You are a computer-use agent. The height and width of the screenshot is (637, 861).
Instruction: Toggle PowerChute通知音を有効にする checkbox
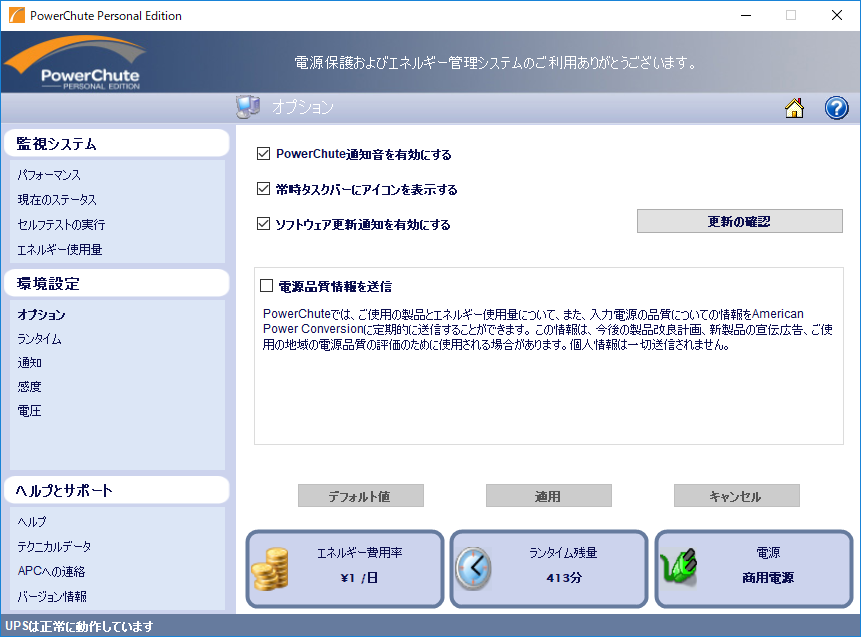[264, 154]
